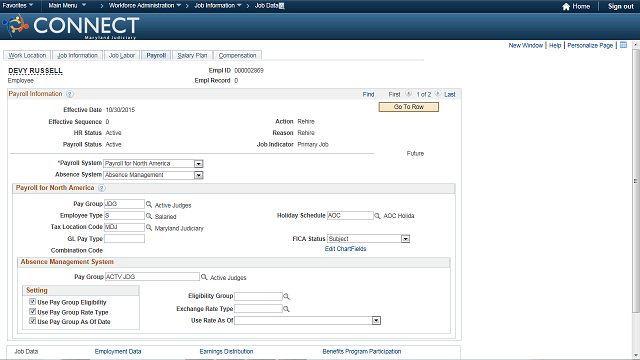Open help for Payroll Information section
The height and width of the screenshot is (360, 640).
[x=70, y=94]
